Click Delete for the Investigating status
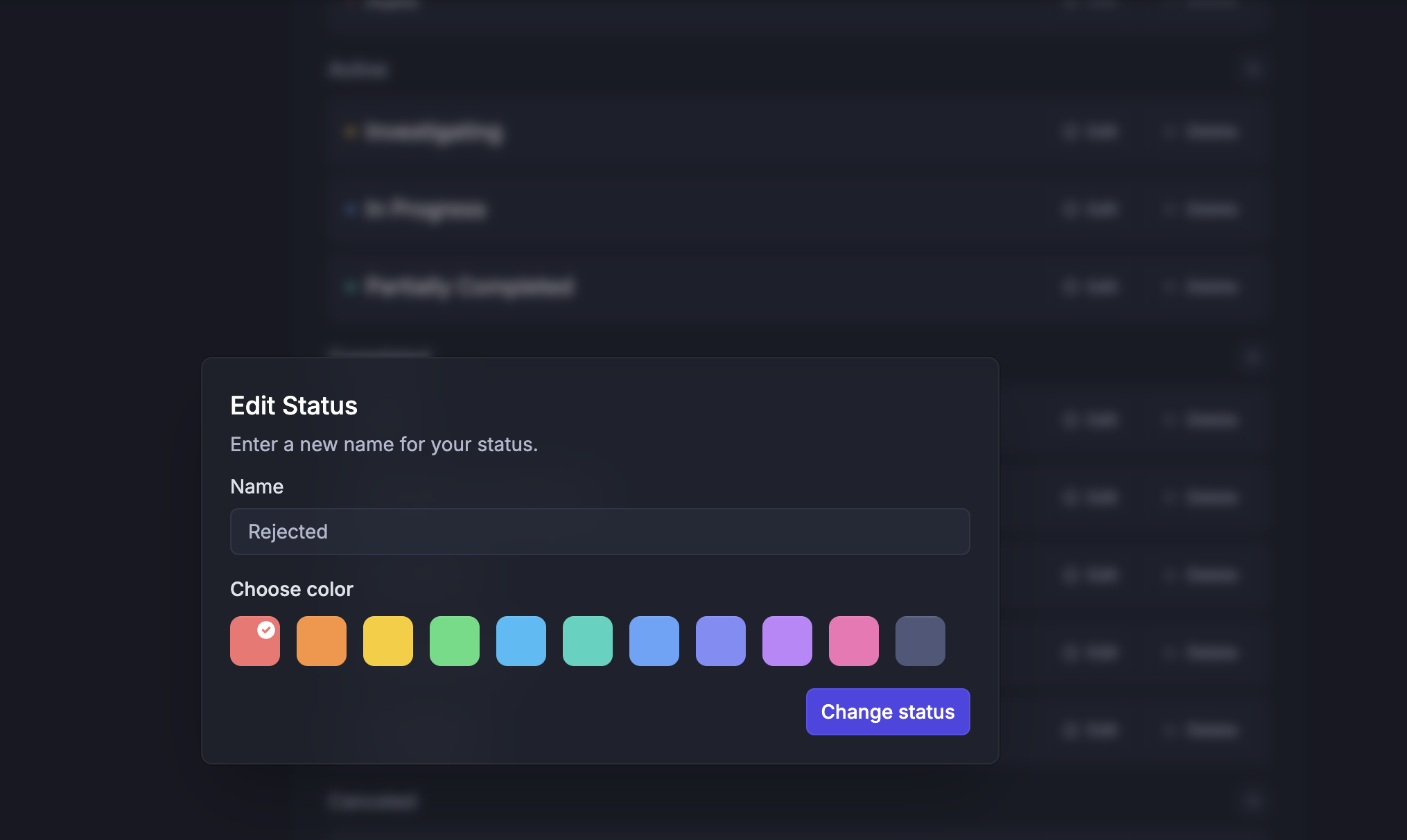 (x=1203, y=132)
